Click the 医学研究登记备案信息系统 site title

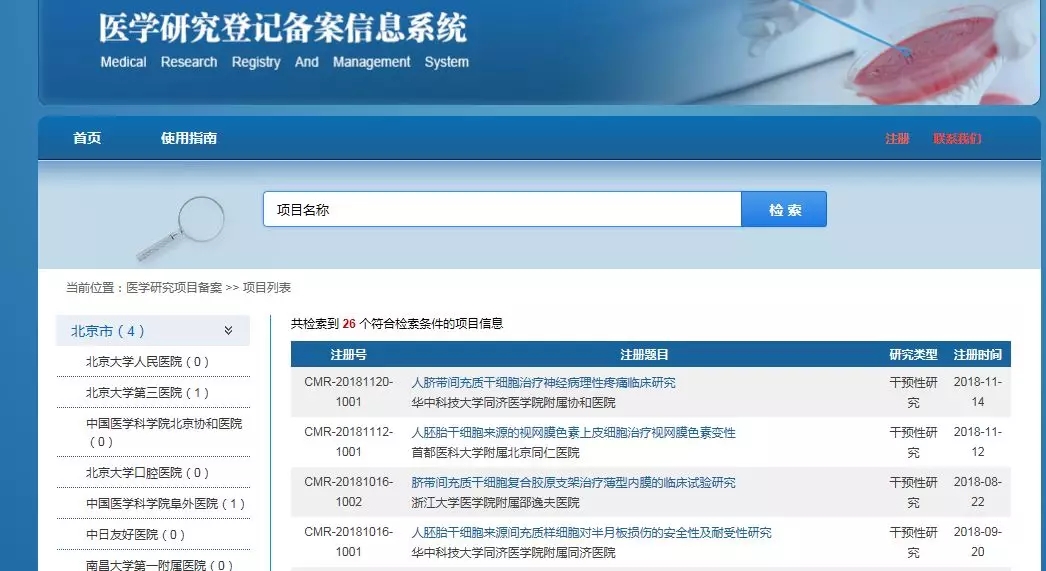coord(283,28)
